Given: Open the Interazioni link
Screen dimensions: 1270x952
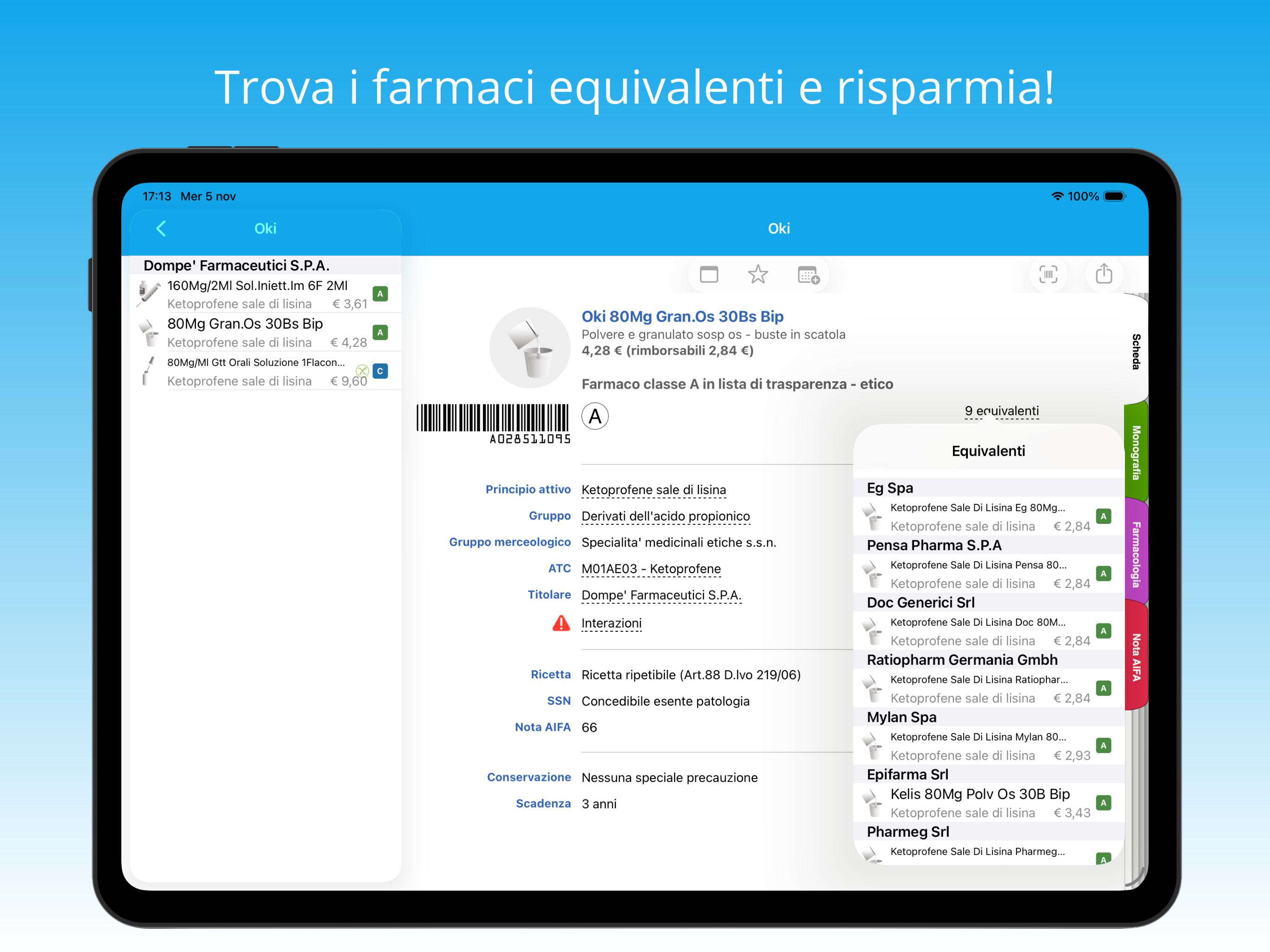Looking at the screenshot, I should pyautogui.click(x=611, y=623).
